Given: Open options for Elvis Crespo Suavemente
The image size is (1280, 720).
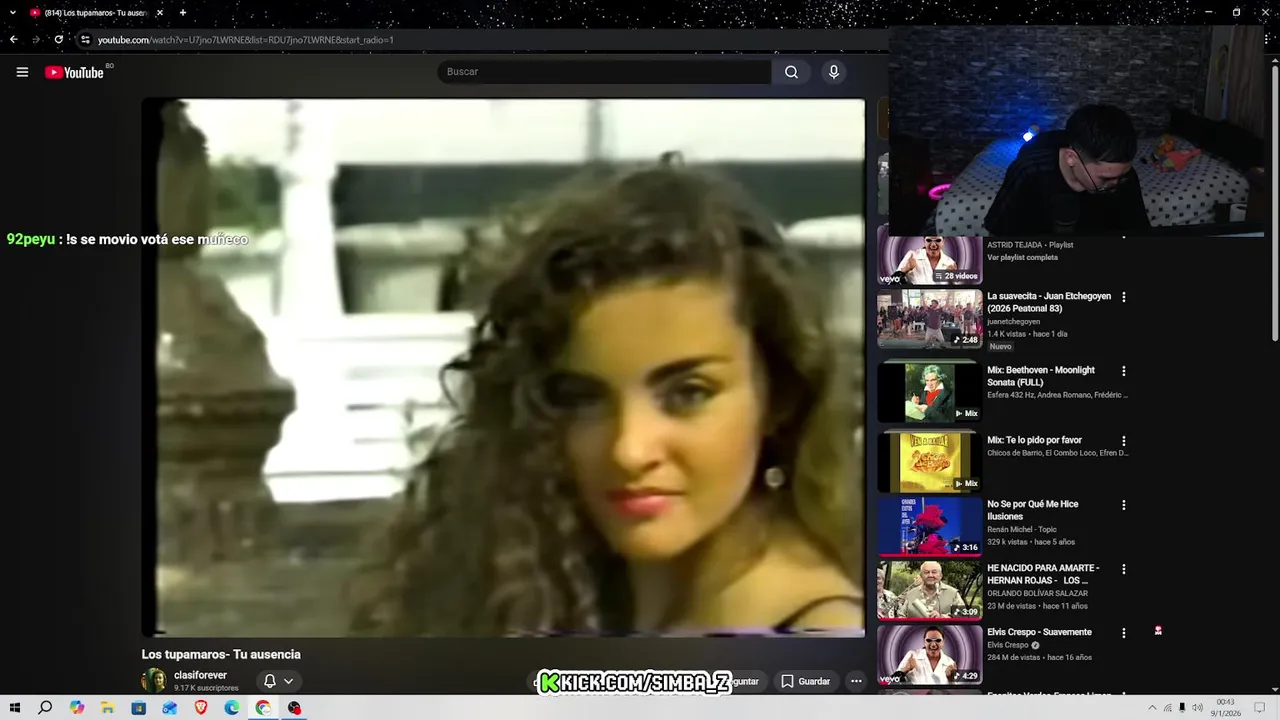Looking at the screenshot, I should [x=1123, y=633].
